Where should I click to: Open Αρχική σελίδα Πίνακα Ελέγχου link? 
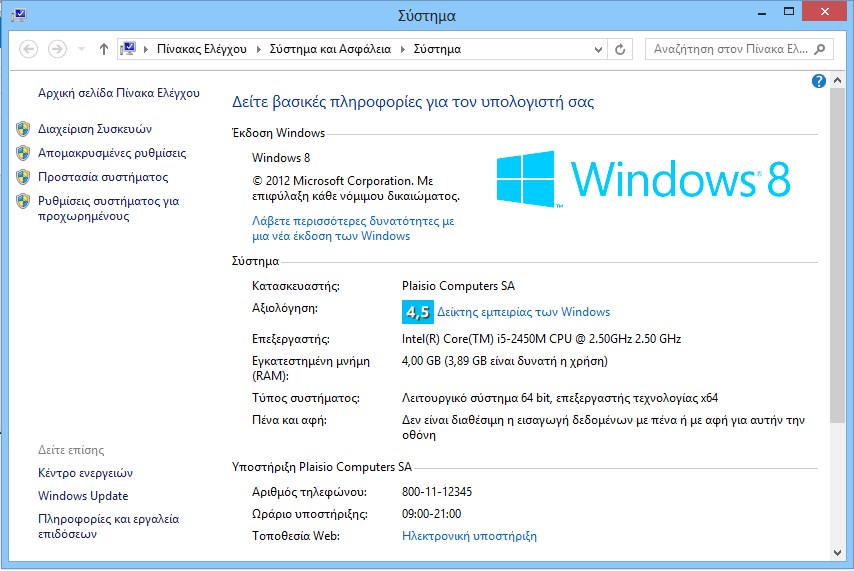click(119, 93)
